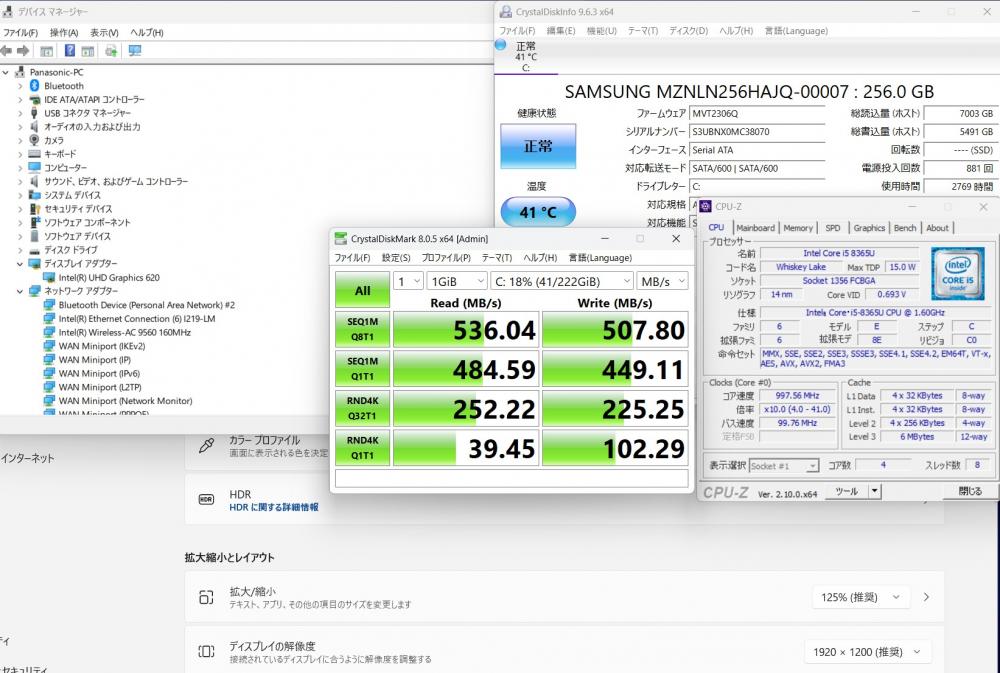Run the RND4K Q1T1 benchmark button

[x=362, y=448]
